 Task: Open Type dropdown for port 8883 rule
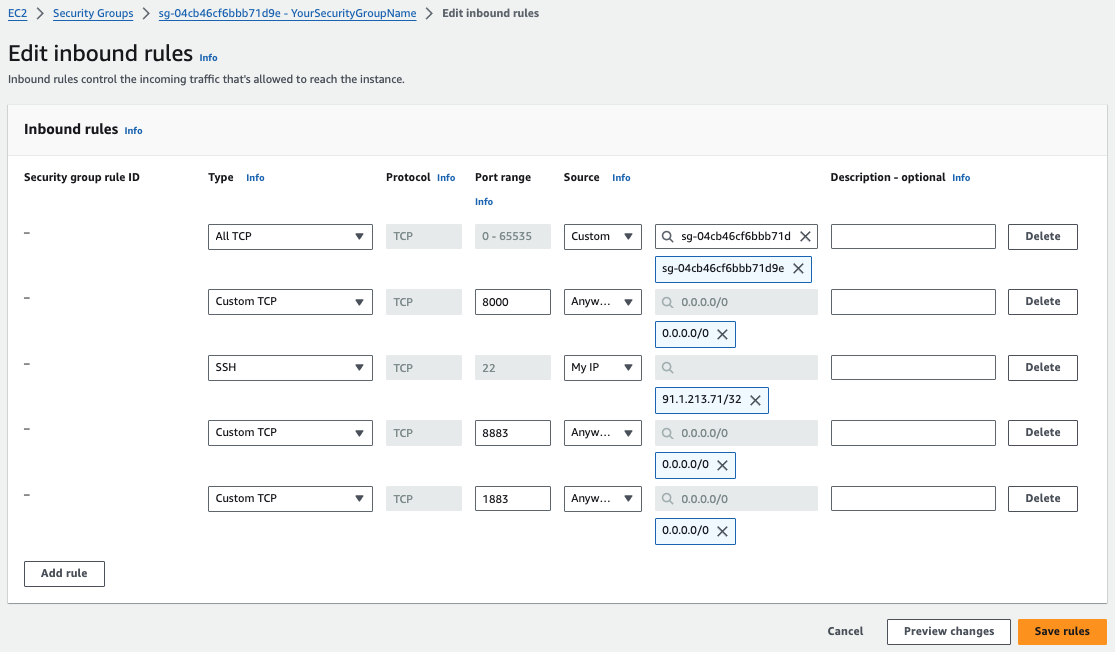click(290, 432)
